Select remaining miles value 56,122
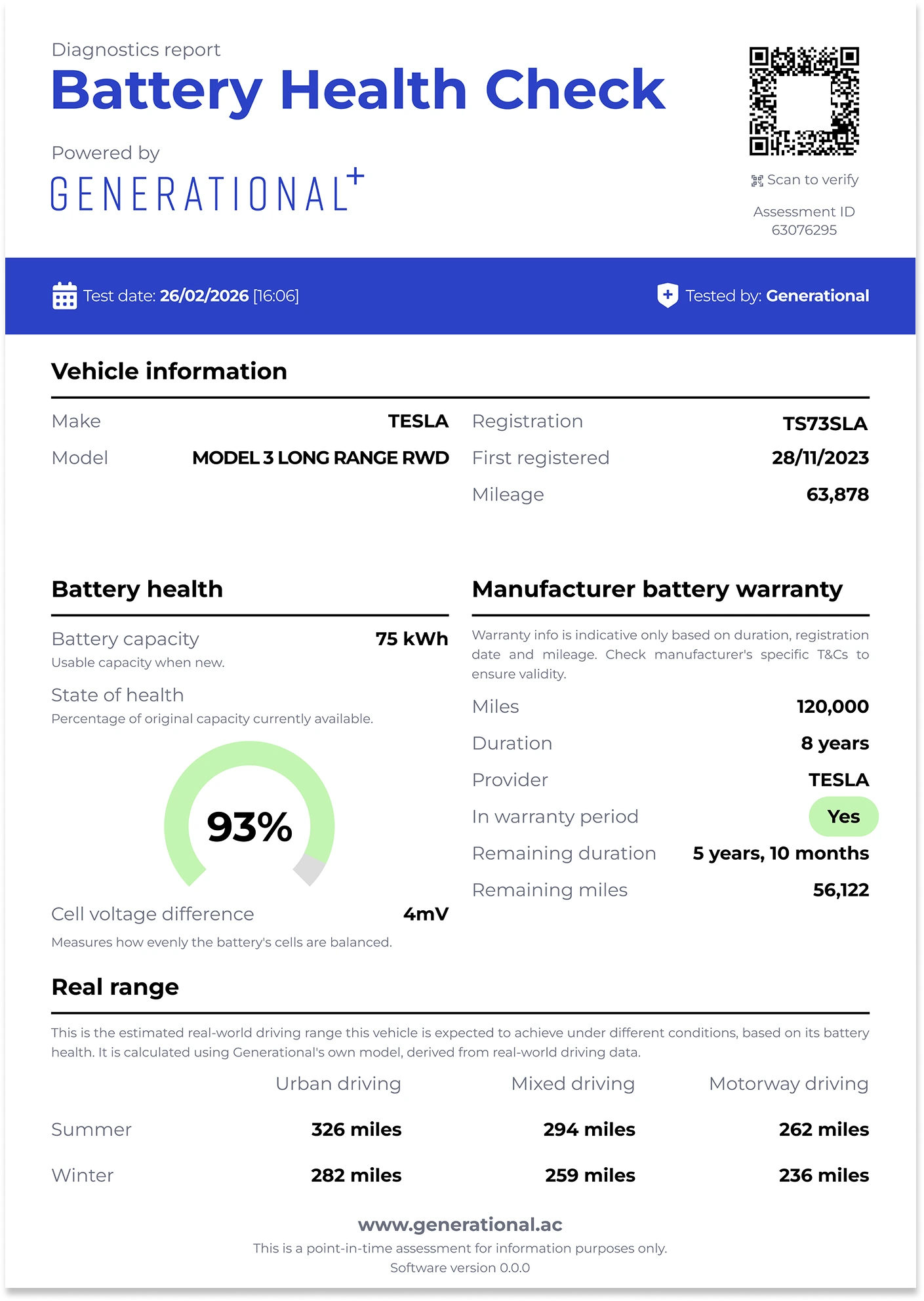The image size is (924, 1301). [841, 890]
